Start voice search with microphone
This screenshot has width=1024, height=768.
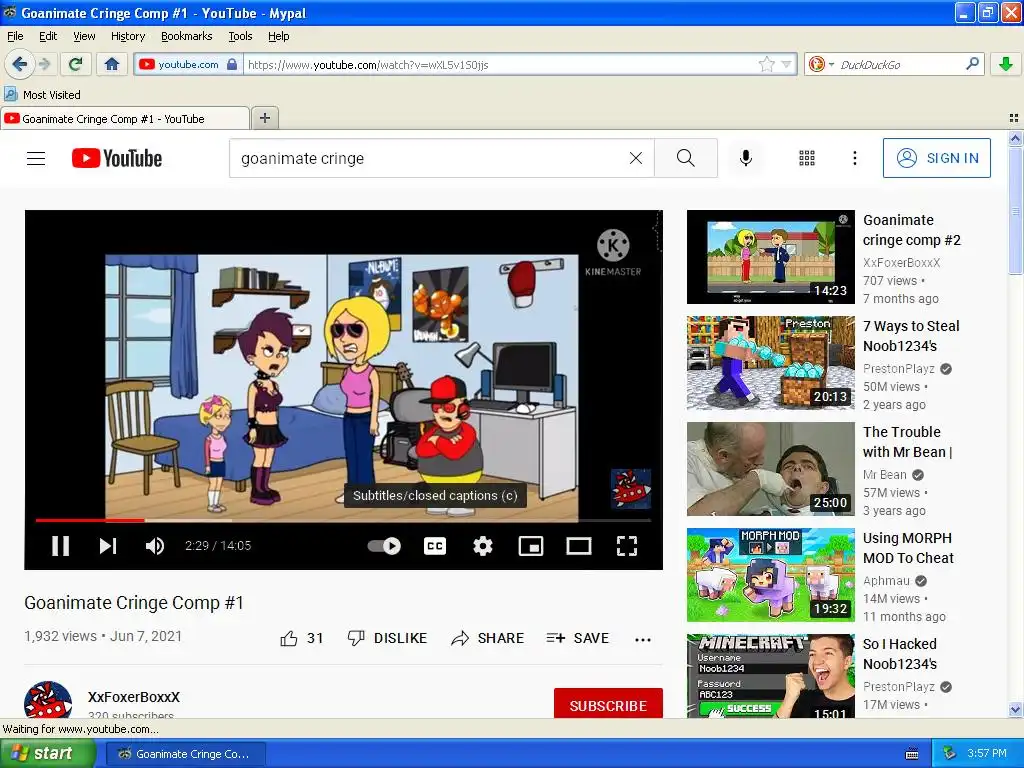coord(746,158)
